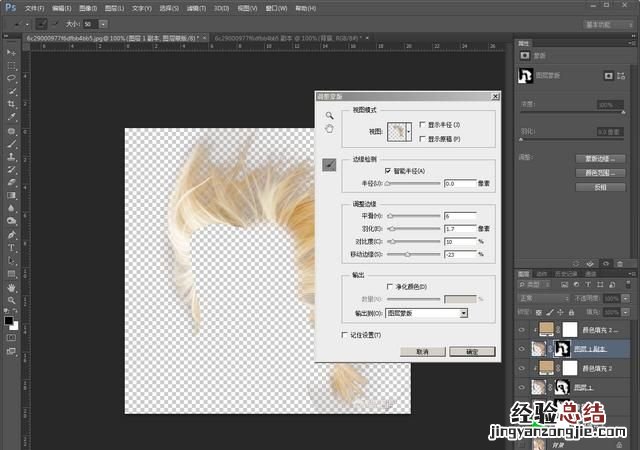Viewport: 640px width, 450px height.
Task: Delete mask via Properties trash icon
Action: [x=620, y=264]
